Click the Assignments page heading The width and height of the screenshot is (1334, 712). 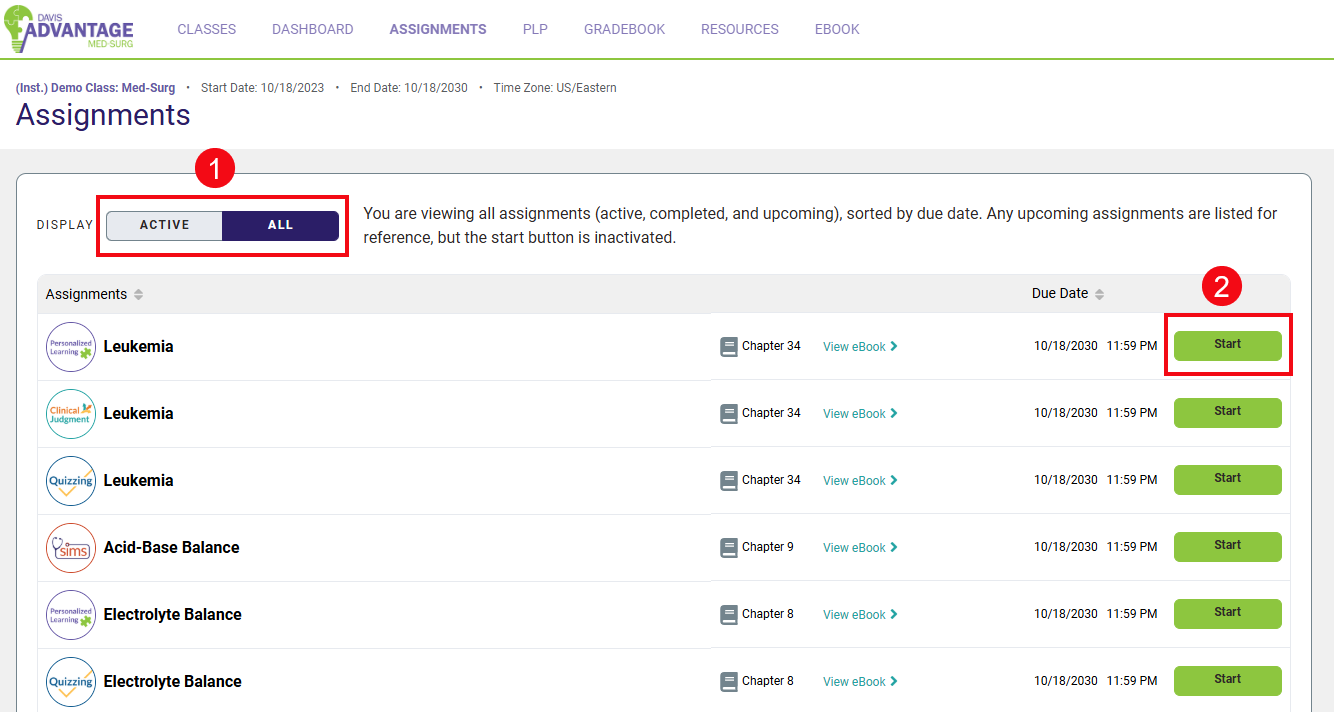click(x=103, y=115)
